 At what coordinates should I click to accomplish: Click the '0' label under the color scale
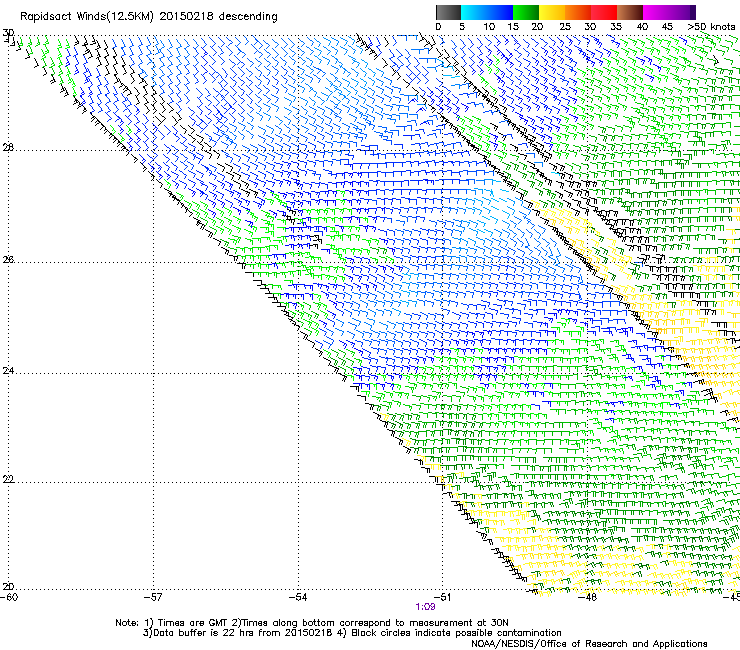pos(438,27)
